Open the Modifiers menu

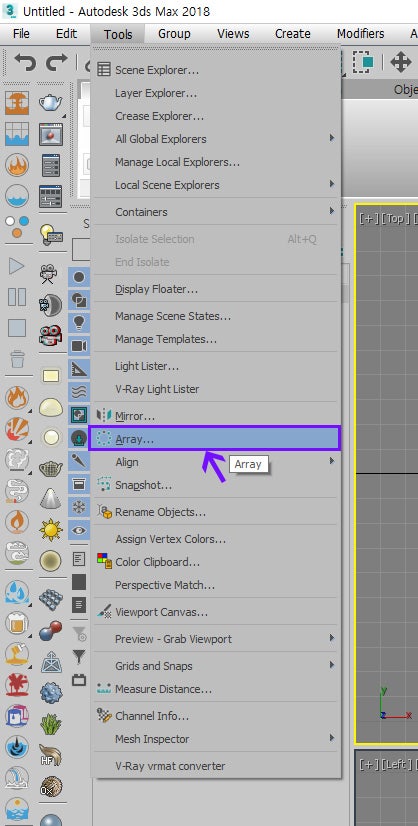(361, 34)
